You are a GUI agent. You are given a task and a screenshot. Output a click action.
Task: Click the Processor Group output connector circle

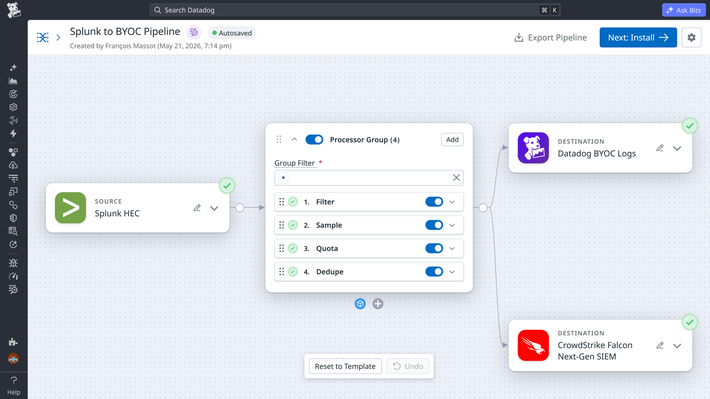coord(483,207)
